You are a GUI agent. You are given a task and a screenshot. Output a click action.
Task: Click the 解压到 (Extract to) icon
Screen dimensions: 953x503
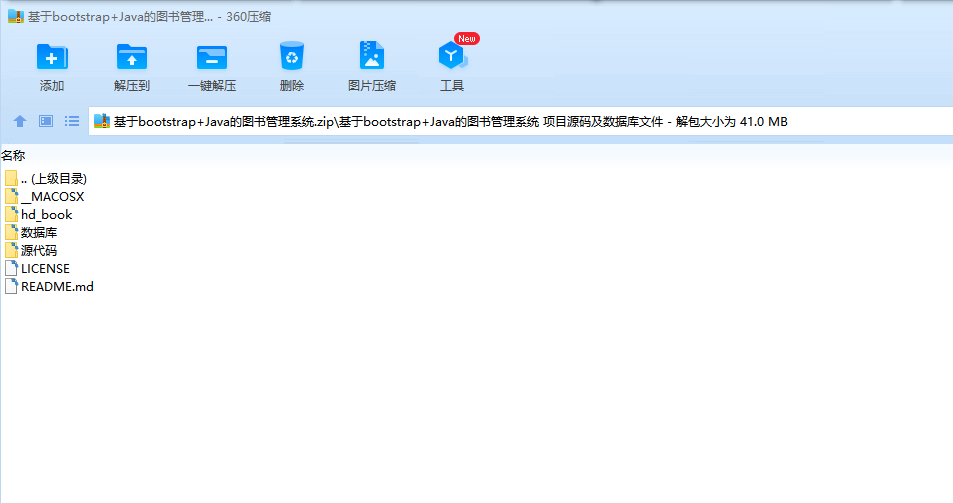(132, 57)
